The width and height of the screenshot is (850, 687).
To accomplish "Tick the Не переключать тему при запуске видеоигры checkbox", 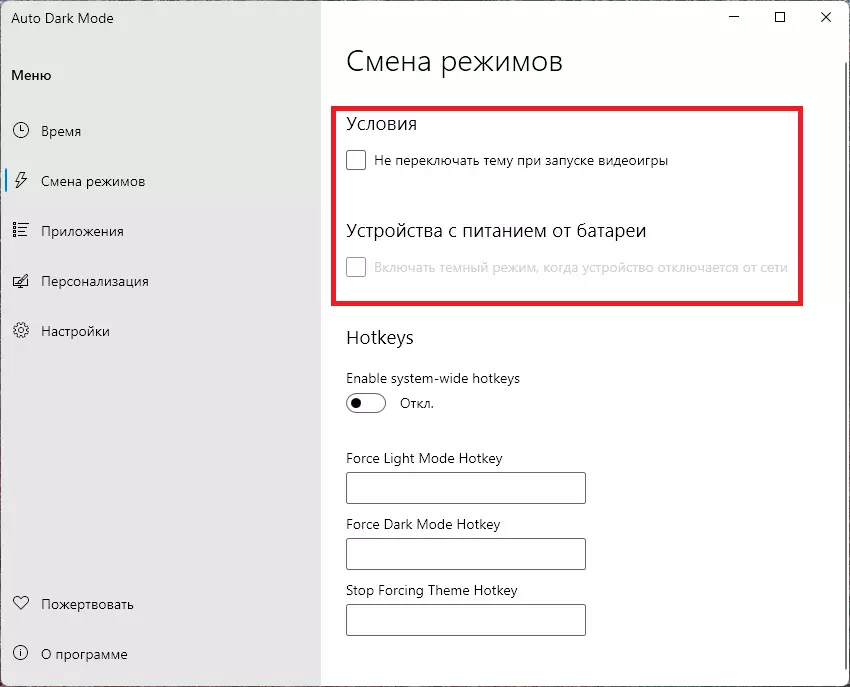I will click(x=356, y=160).
